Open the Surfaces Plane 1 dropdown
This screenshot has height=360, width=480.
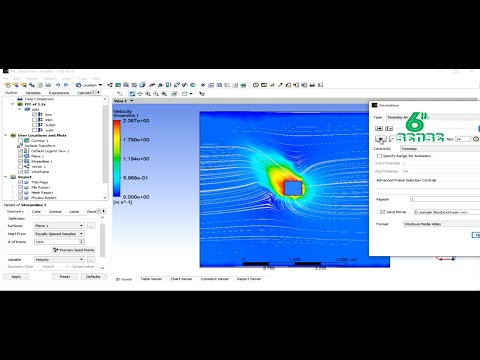[59, 226]
